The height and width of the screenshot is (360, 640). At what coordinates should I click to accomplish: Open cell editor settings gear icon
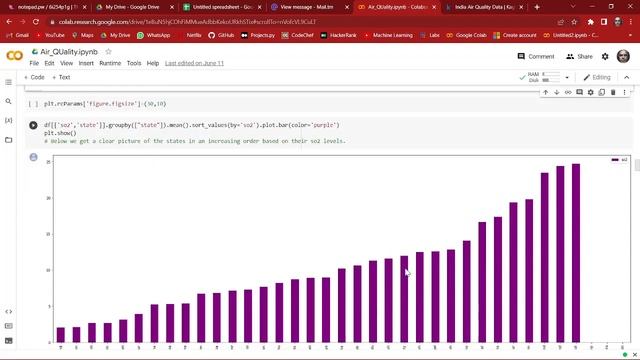tap(591, 93)
